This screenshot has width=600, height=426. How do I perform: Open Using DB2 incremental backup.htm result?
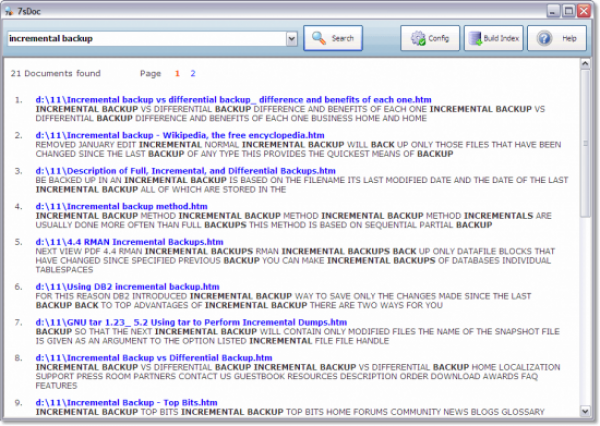click(127, 287)
